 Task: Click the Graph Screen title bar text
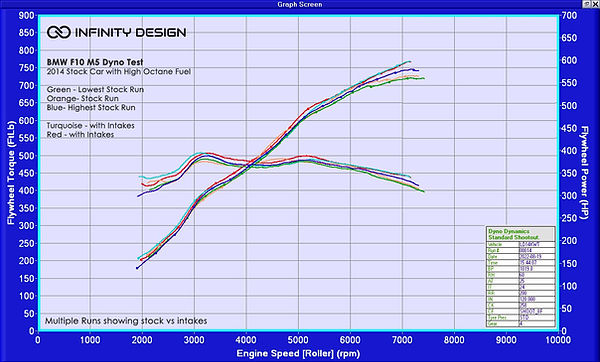[300, 4]
